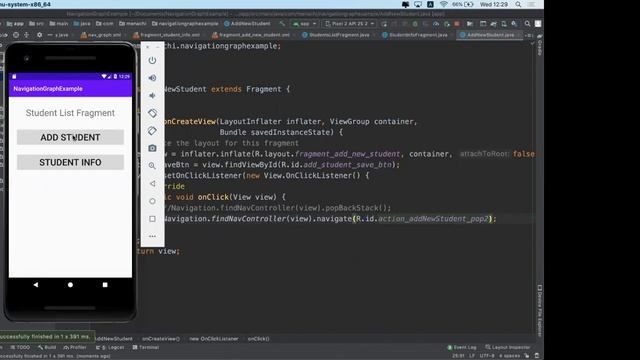Open the Layout Inspector panel
Image resolution: width=640 pixels, height=360 pixels.
click(x=508, y=347)
